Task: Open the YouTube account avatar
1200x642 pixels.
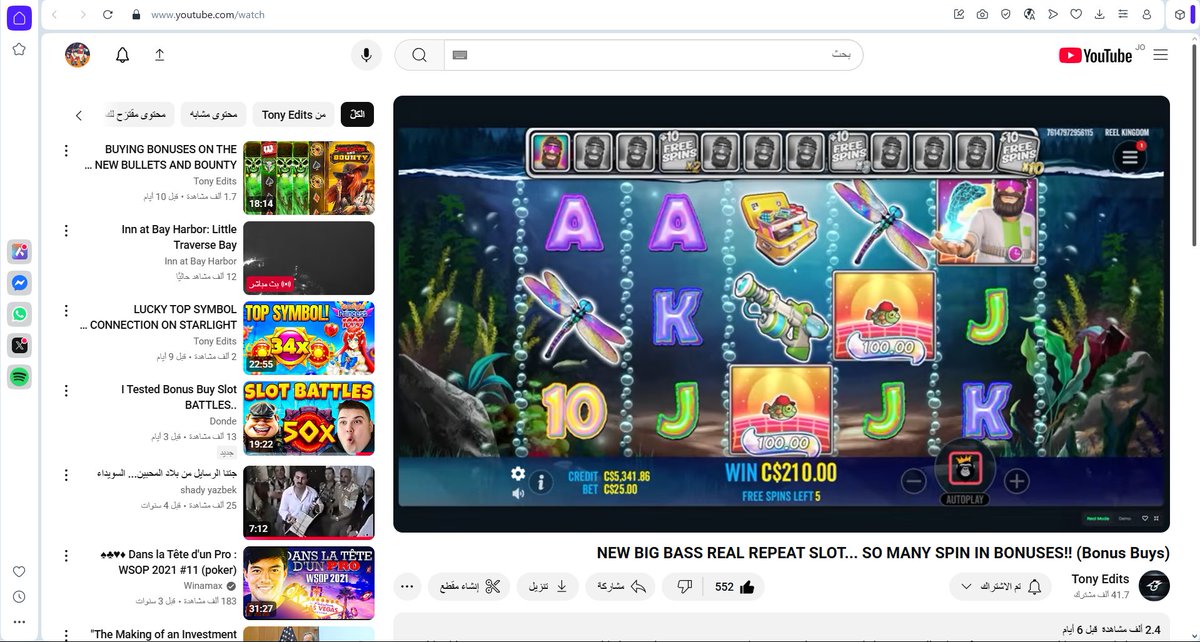Action: click(78, 55)
